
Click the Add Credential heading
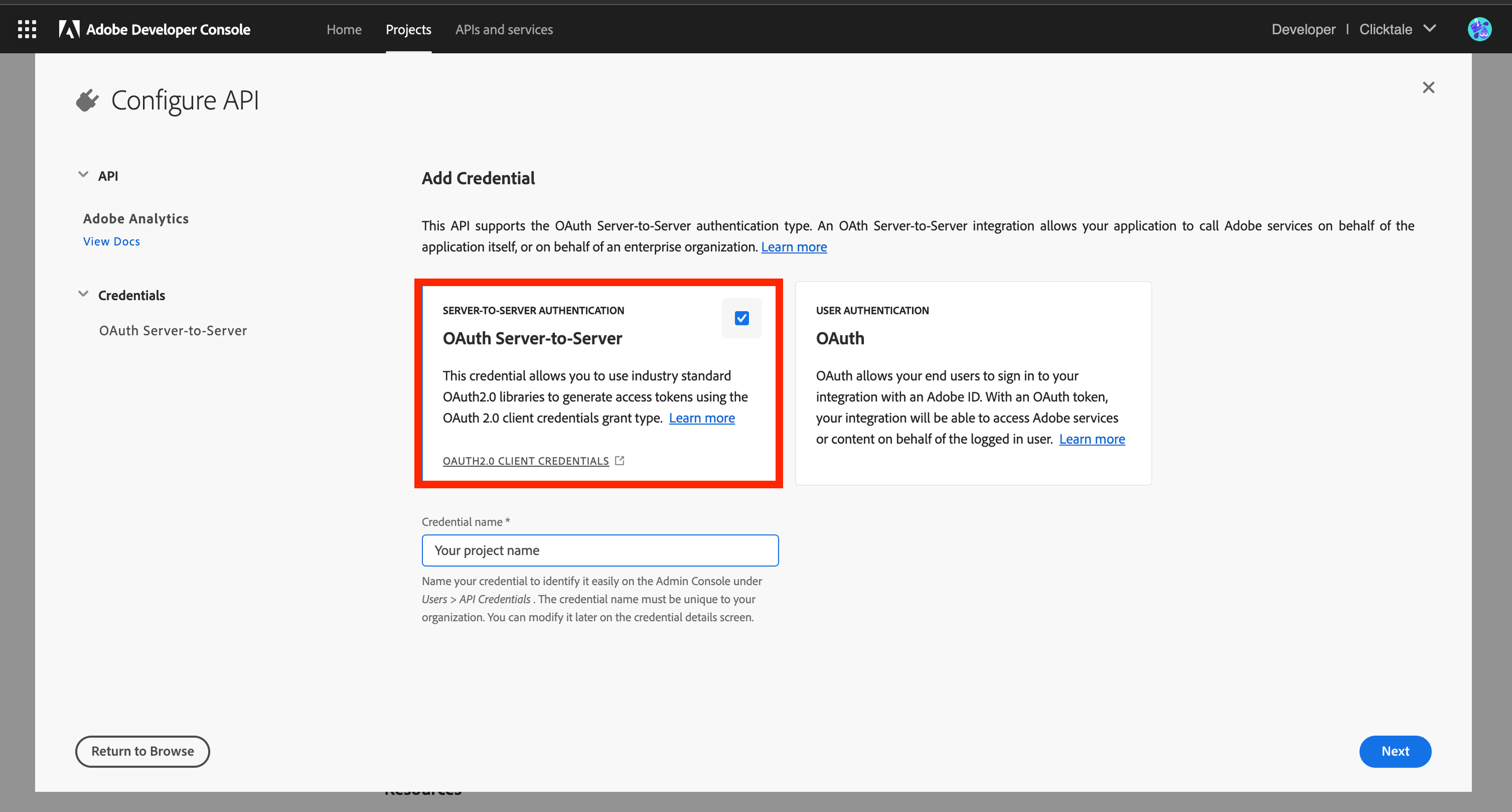click(478, 178)
